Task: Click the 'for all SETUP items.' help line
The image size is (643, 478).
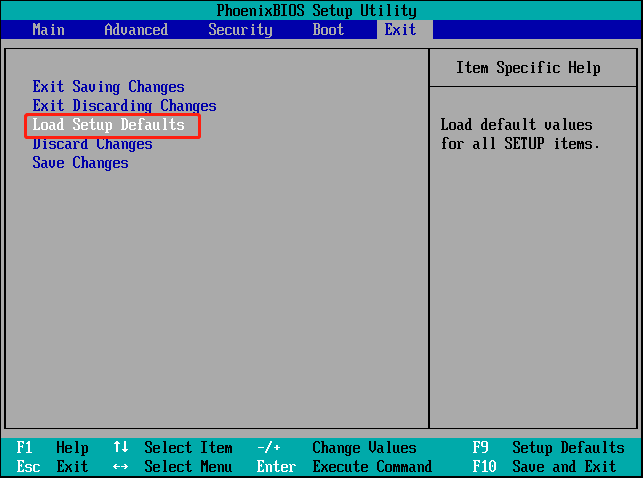Action: (x=520, y=143)
